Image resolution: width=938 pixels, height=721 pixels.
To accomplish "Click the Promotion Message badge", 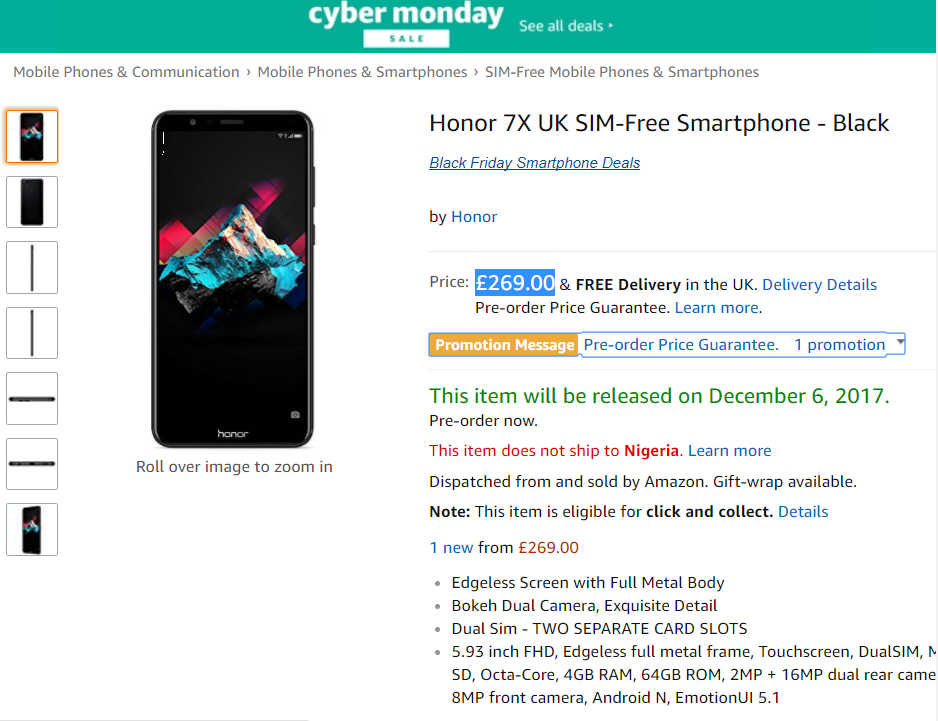I will click(x=503, y=344).
